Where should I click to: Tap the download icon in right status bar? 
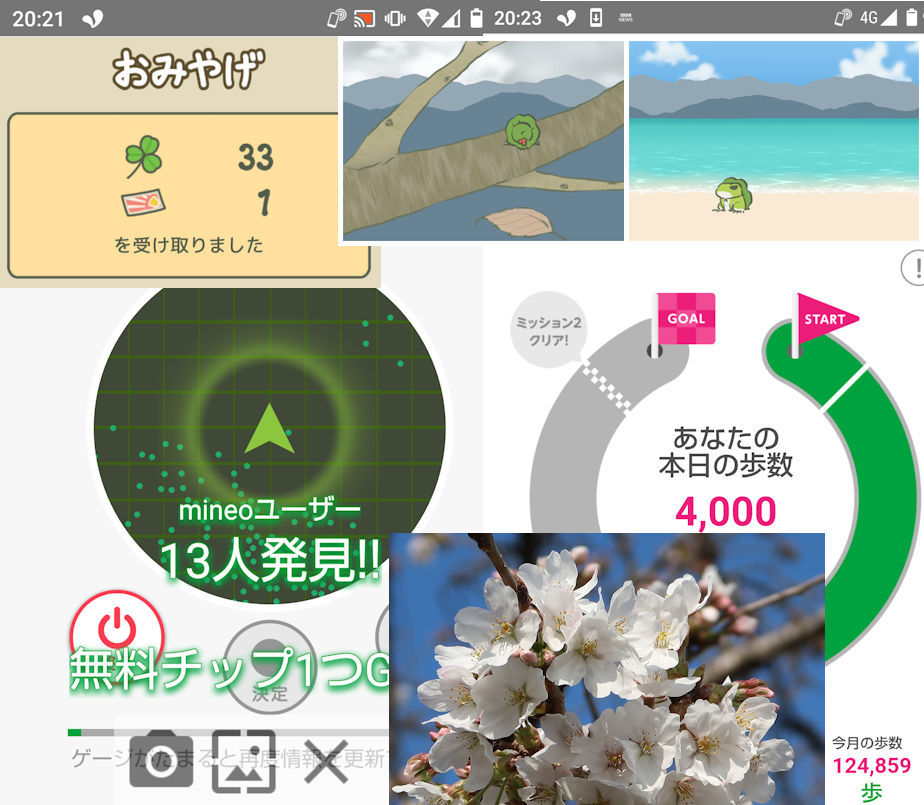596,18
